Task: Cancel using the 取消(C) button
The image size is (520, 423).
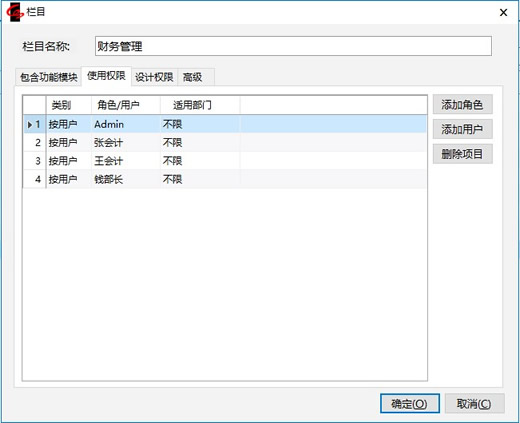Action: (x=474, y=404)
